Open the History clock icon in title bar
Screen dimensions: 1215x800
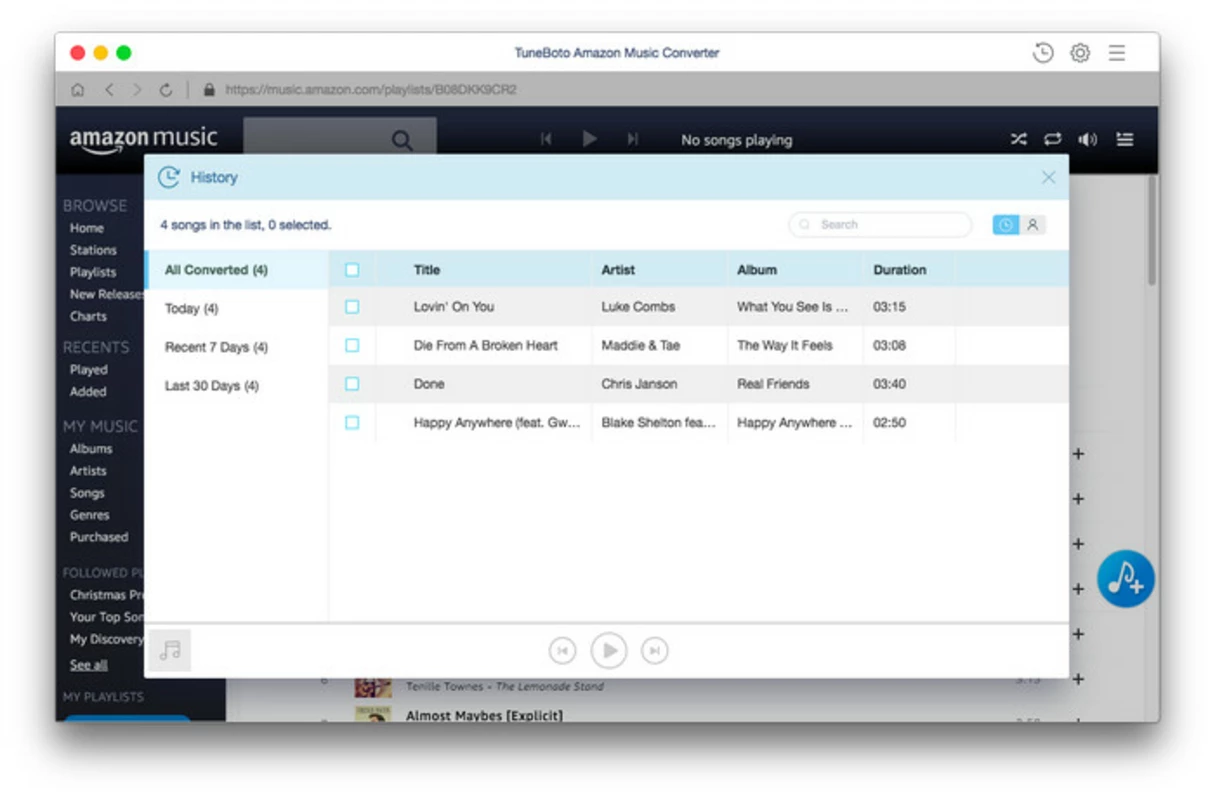[x=1043, y=53]
